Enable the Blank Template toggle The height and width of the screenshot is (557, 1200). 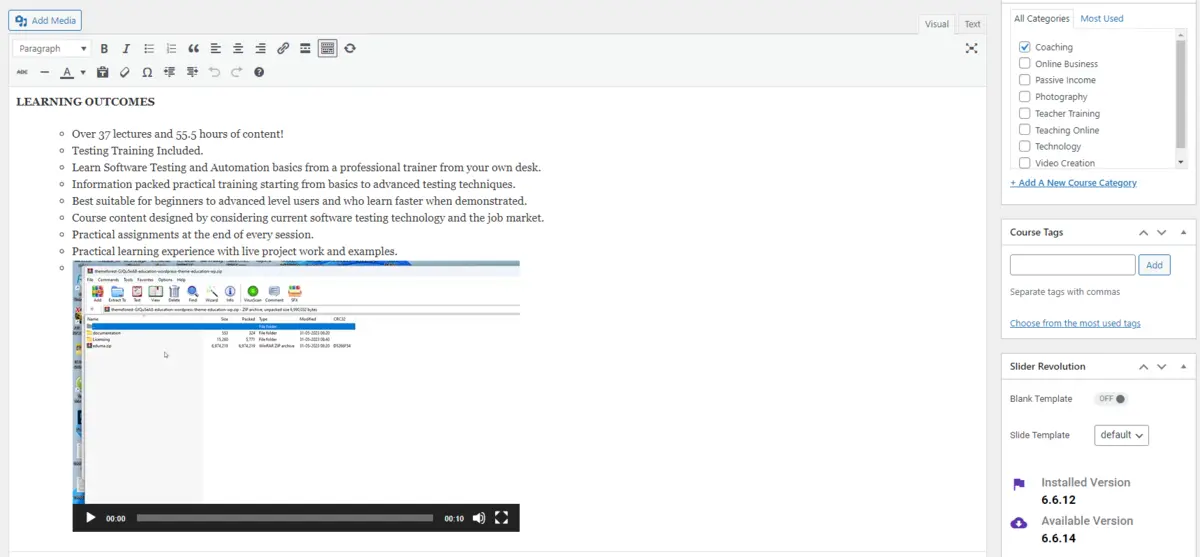1111,399
